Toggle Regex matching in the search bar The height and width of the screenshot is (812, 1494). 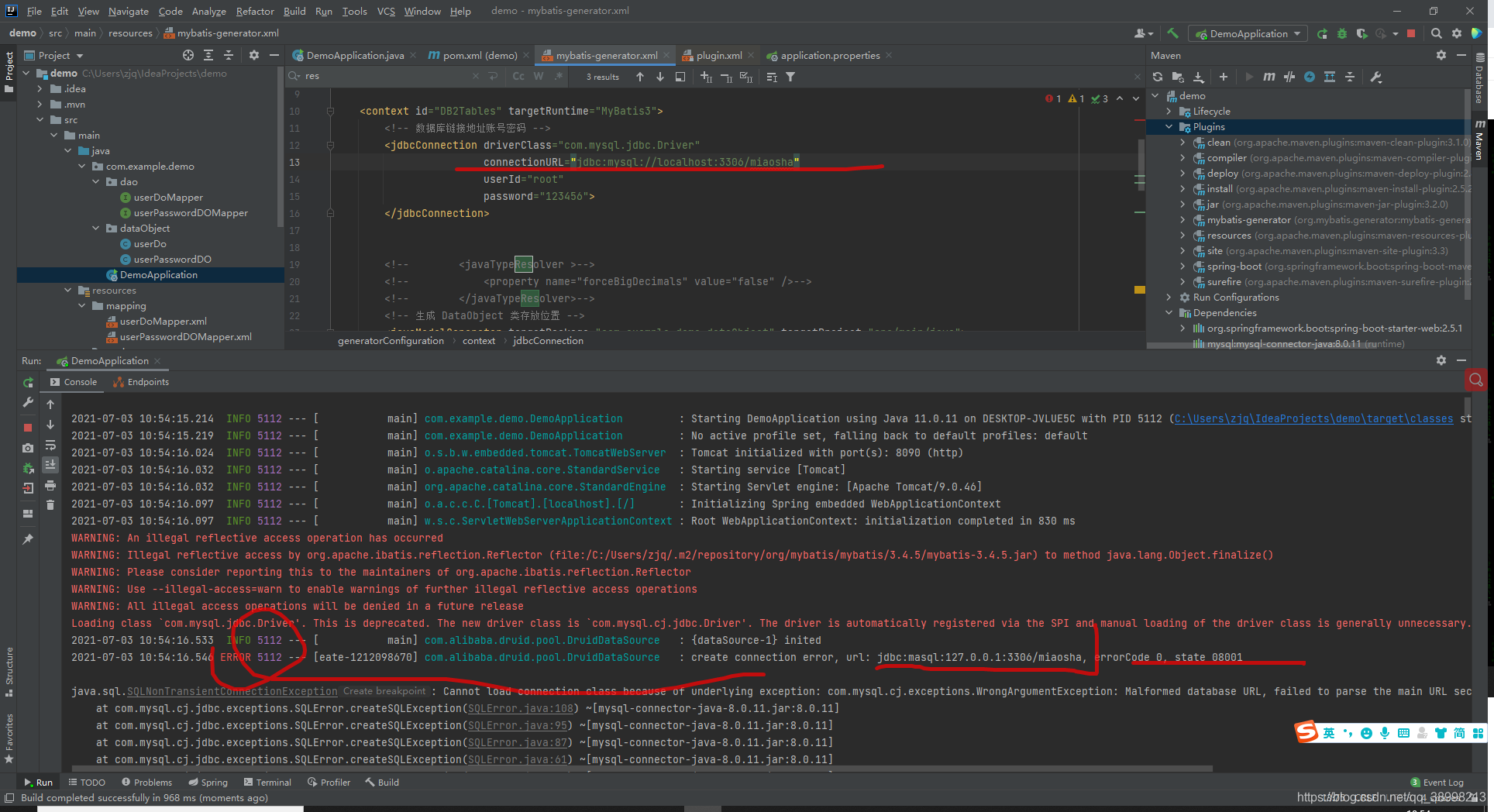(x=559, y=76)
